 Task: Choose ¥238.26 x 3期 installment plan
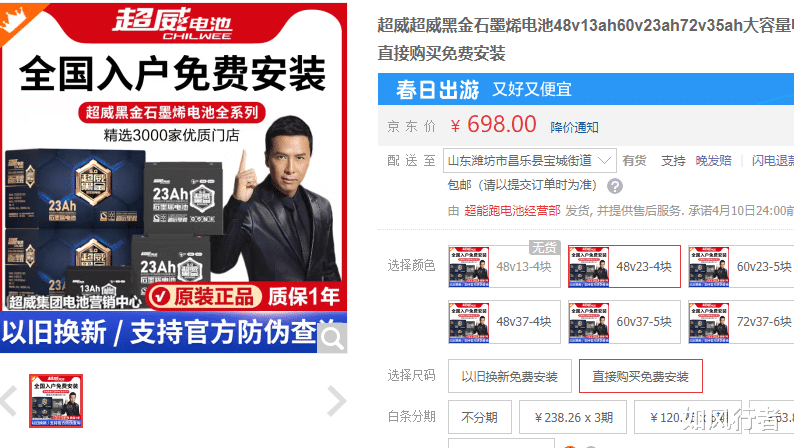tap(573, 417)
